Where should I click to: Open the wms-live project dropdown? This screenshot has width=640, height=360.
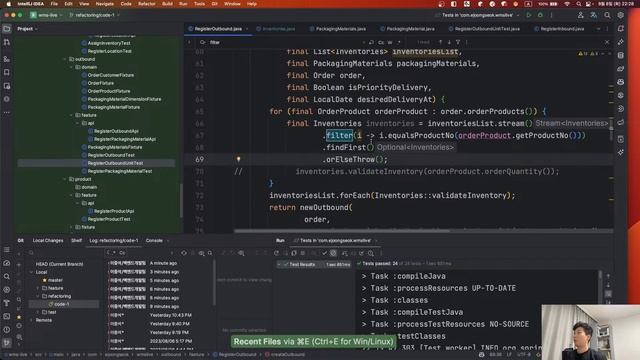(x=47, y=15)
